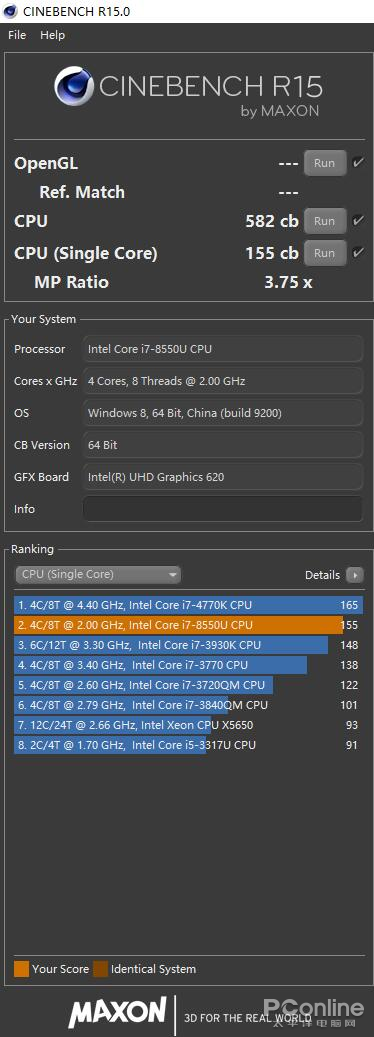This screenshot has width=374, height=1037.
Task: Click the MAXON logo at bottom
Action: tap(118, 1012)
